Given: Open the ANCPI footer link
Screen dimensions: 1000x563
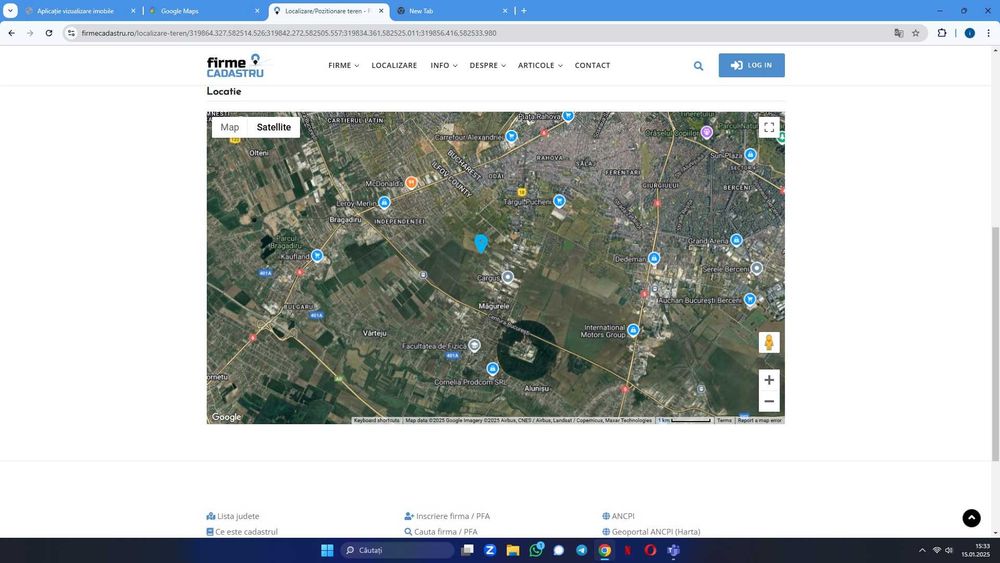Looking at the screenshot, I should tap(618, 516).
